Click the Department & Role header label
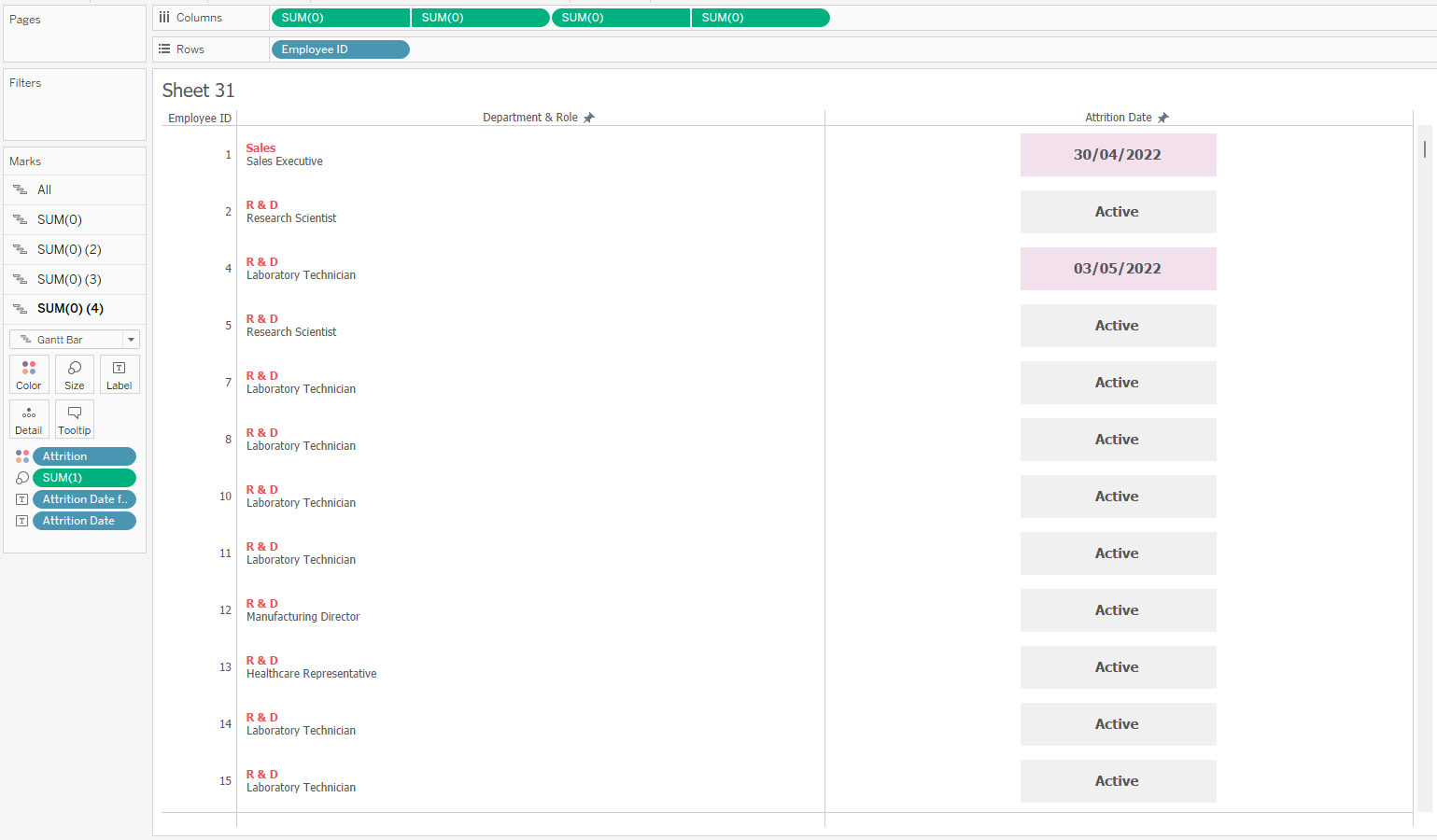The image size is (1437, 840). point(530,118)
